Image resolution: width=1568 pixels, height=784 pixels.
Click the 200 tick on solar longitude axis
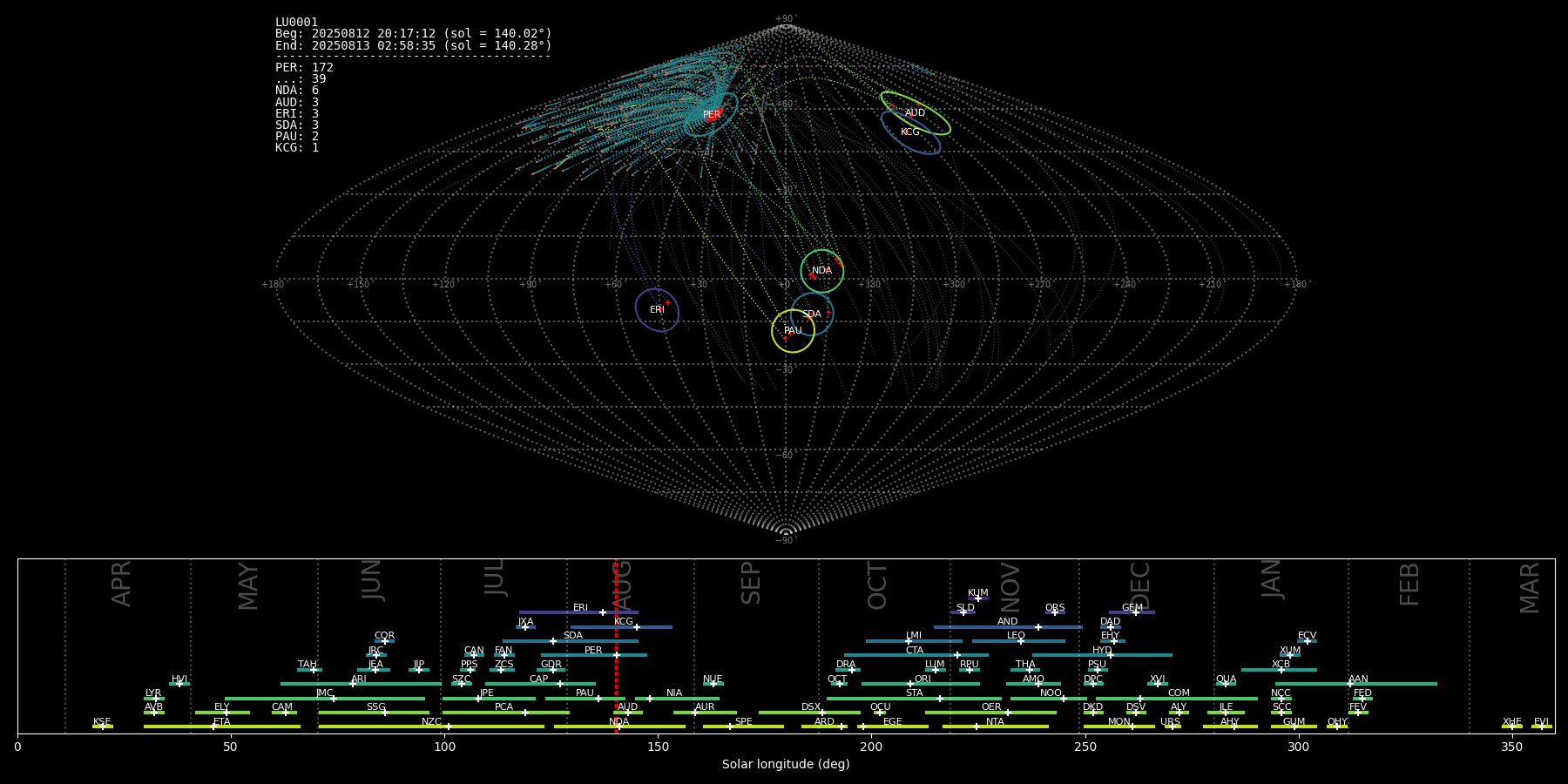[x=871, y=747]
